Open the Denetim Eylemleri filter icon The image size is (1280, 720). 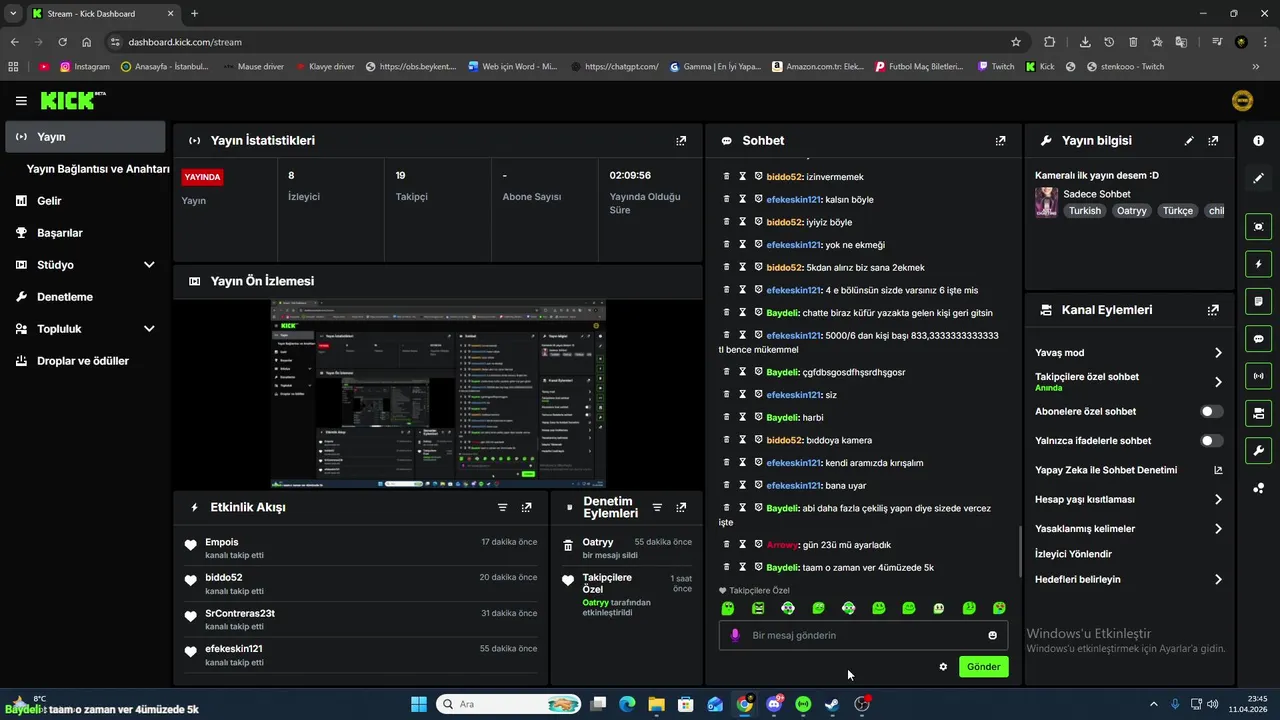coord(657,507)
